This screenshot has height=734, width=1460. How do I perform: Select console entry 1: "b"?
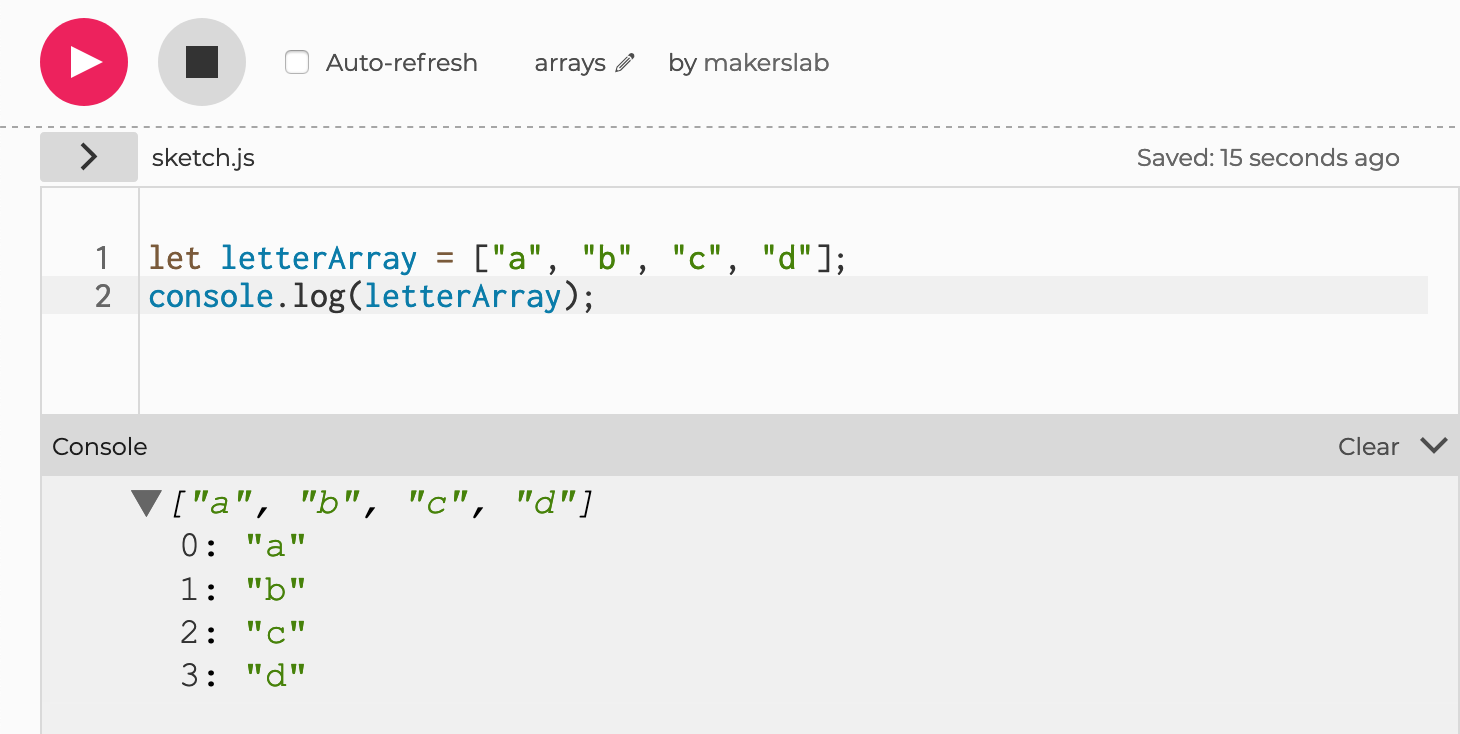coord(243,590)
